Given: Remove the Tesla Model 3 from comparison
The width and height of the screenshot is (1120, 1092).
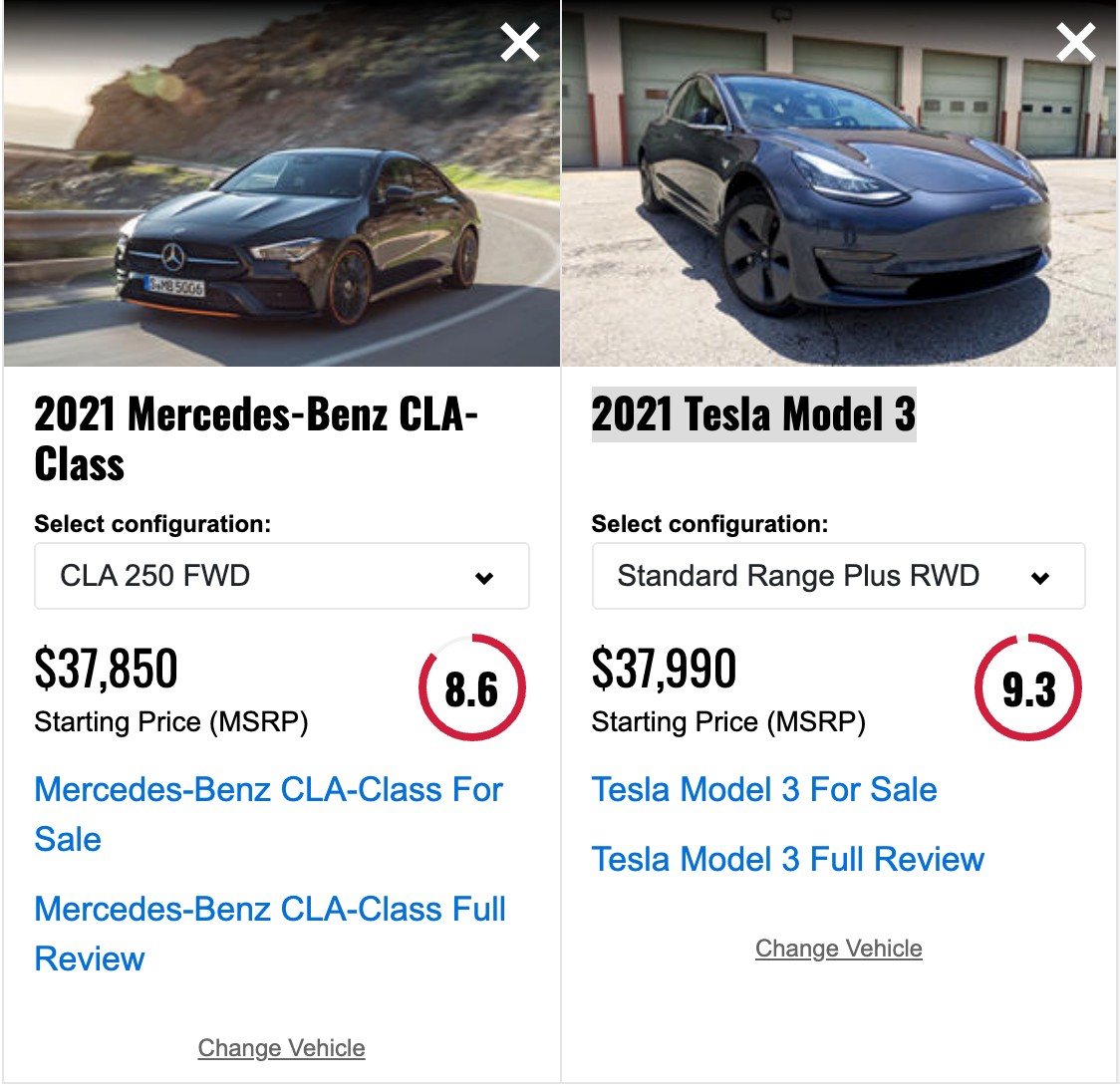Looking at the screenshot, I should [x=1075, y=42].
